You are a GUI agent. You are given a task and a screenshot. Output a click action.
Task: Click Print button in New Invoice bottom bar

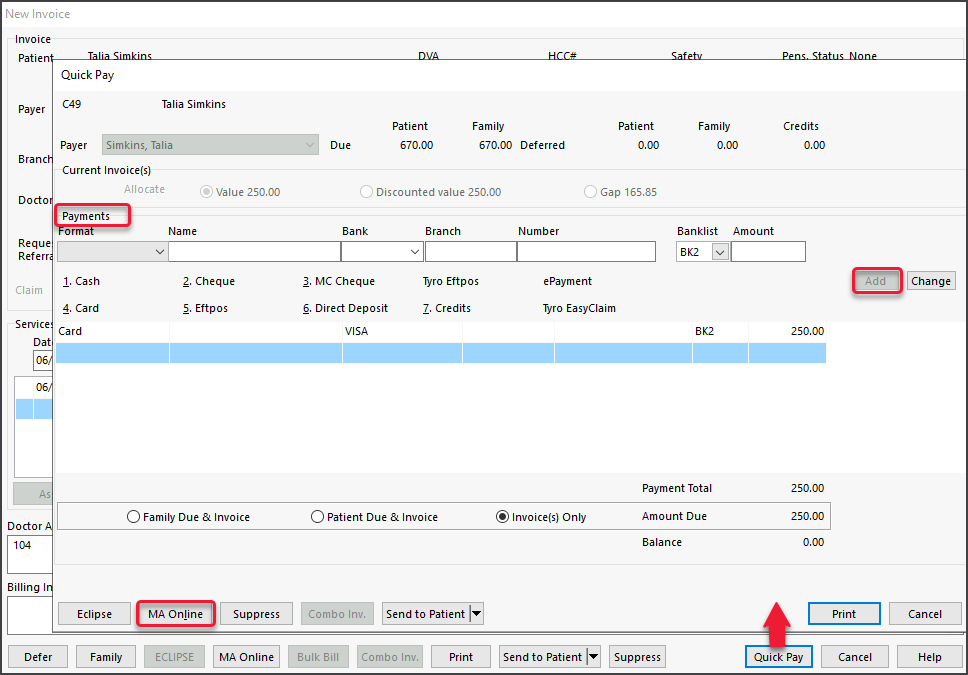click(461, 657)
